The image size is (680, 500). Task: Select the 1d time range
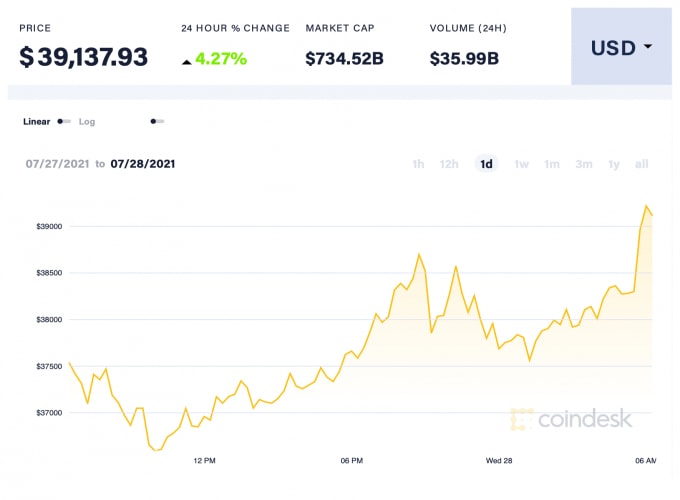[486, 164]
